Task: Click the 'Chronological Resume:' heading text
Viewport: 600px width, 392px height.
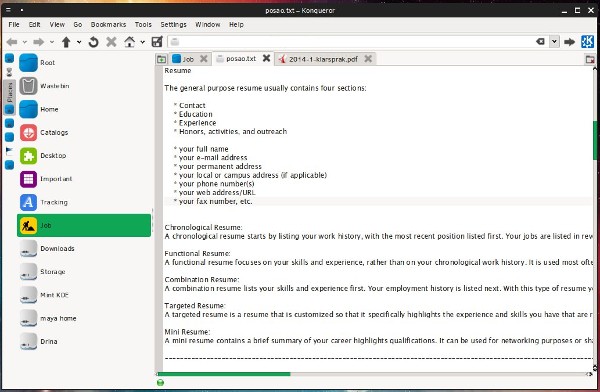Action: (203, 227)
